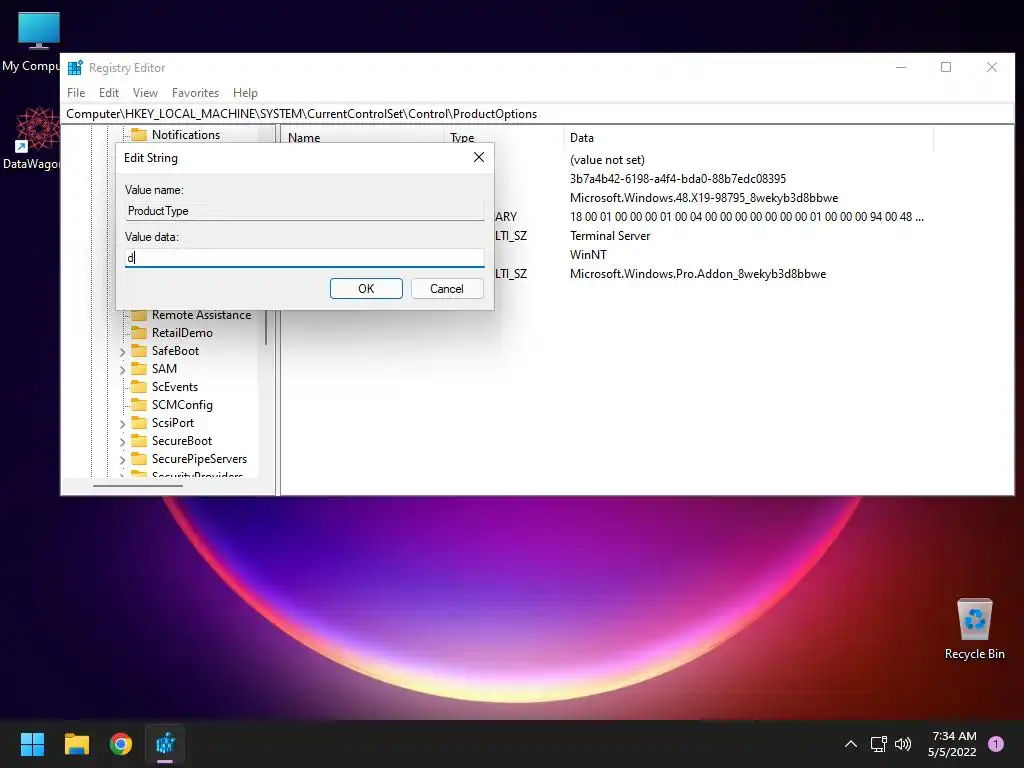Close the Registry Editor window

[x=991, y=67]
